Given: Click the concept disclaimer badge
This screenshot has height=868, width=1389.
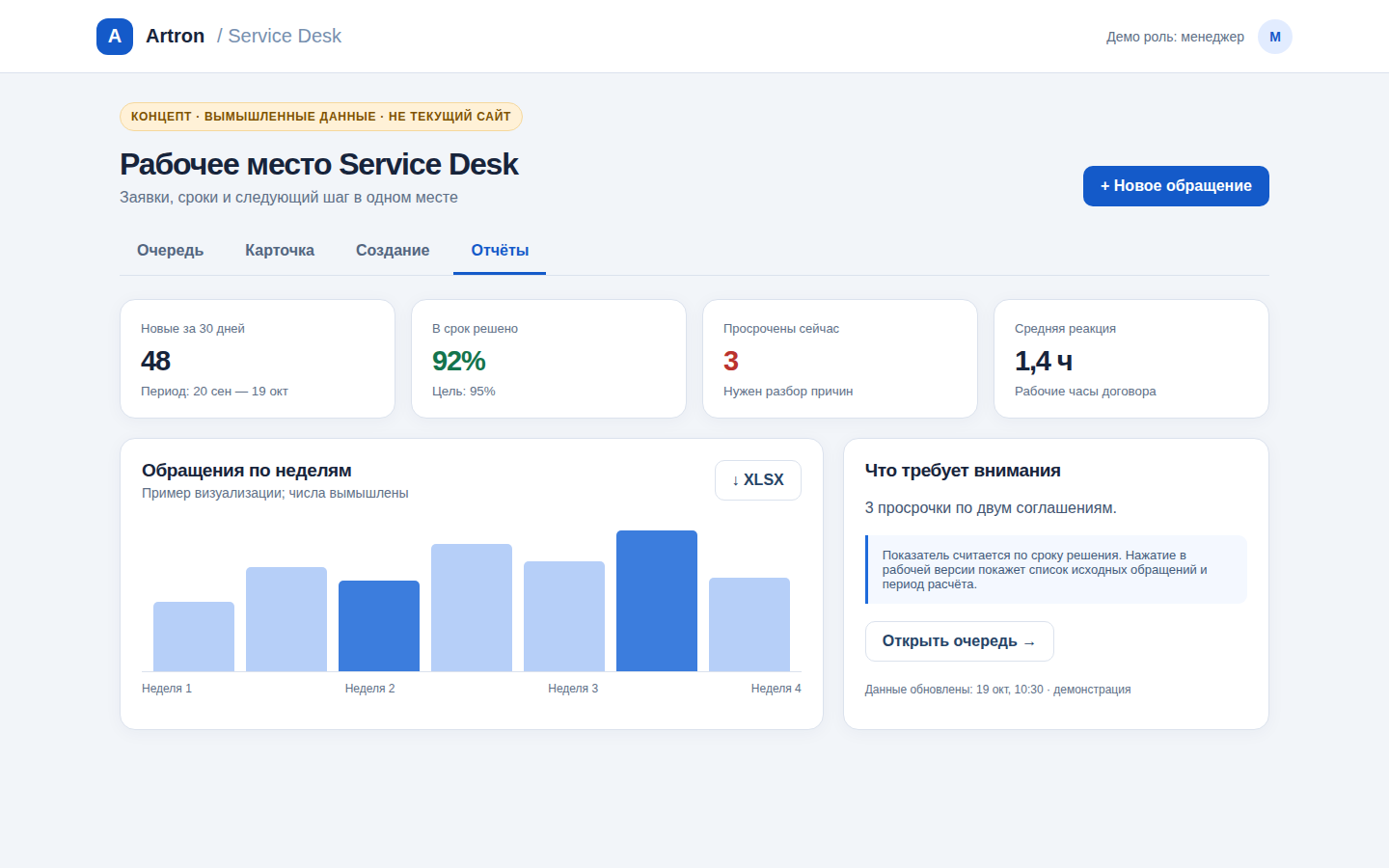Looking at the screenshot, I should tap(321, 117).
